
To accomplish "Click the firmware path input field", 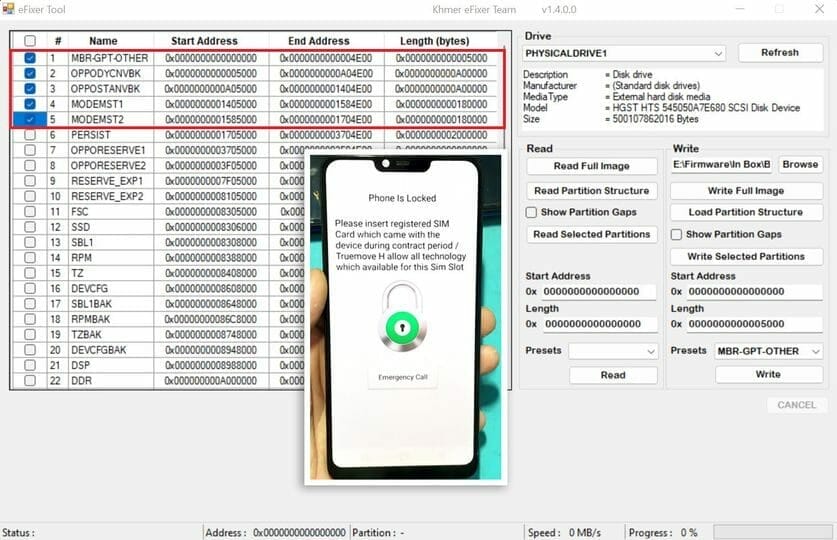I will [721, 164].
